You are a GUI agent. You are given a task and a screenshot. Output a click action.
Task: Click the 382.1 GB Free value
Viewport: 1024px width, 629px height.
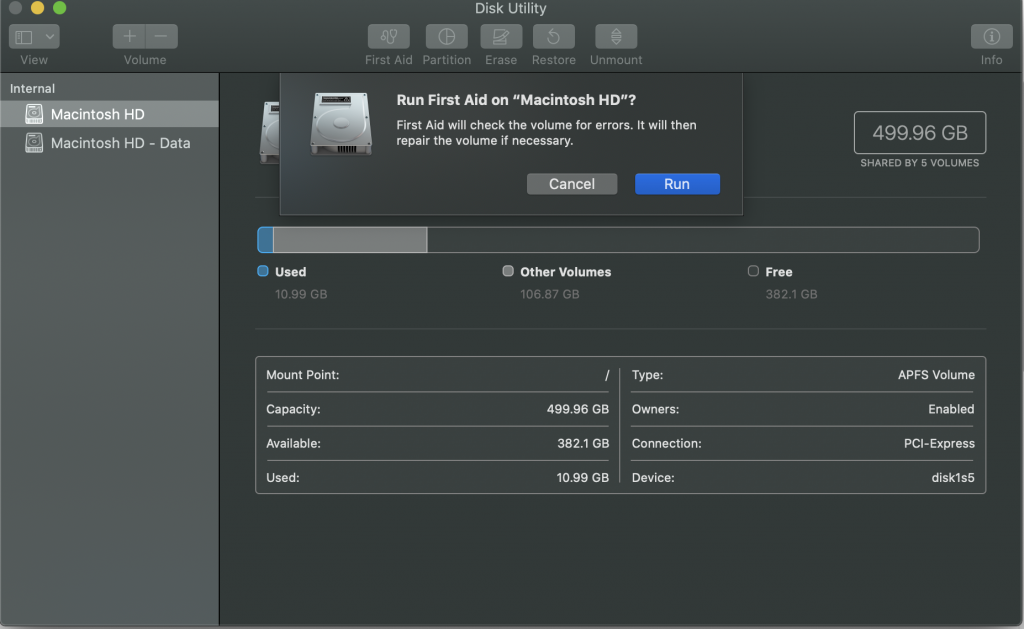pos(791,295)
